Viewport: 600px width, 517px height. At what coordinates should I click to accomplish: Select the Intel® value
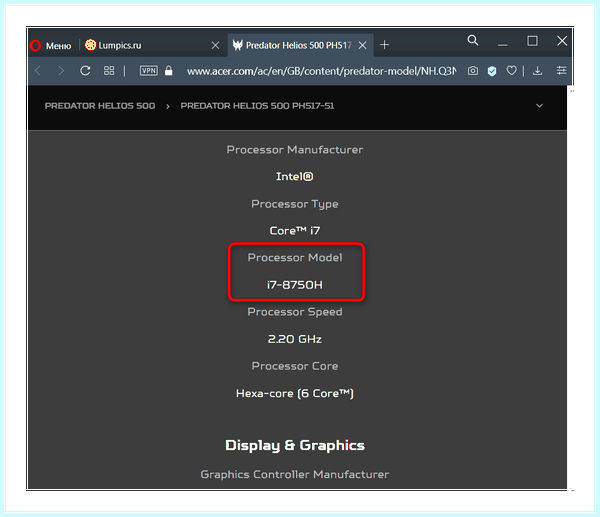click(295, 176)
